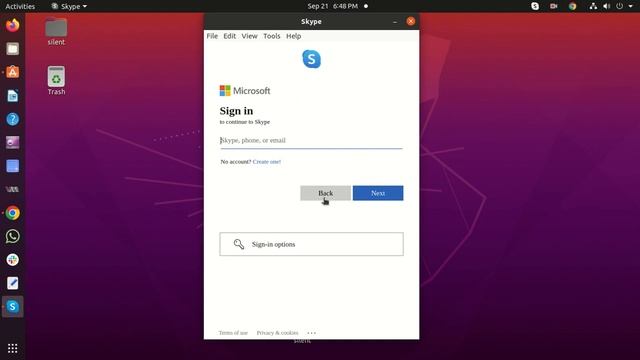The width and height of the screenshot is (640, 360).
Task: Click the Skype logo in sign-in window
Action: [x=311, y=59]
